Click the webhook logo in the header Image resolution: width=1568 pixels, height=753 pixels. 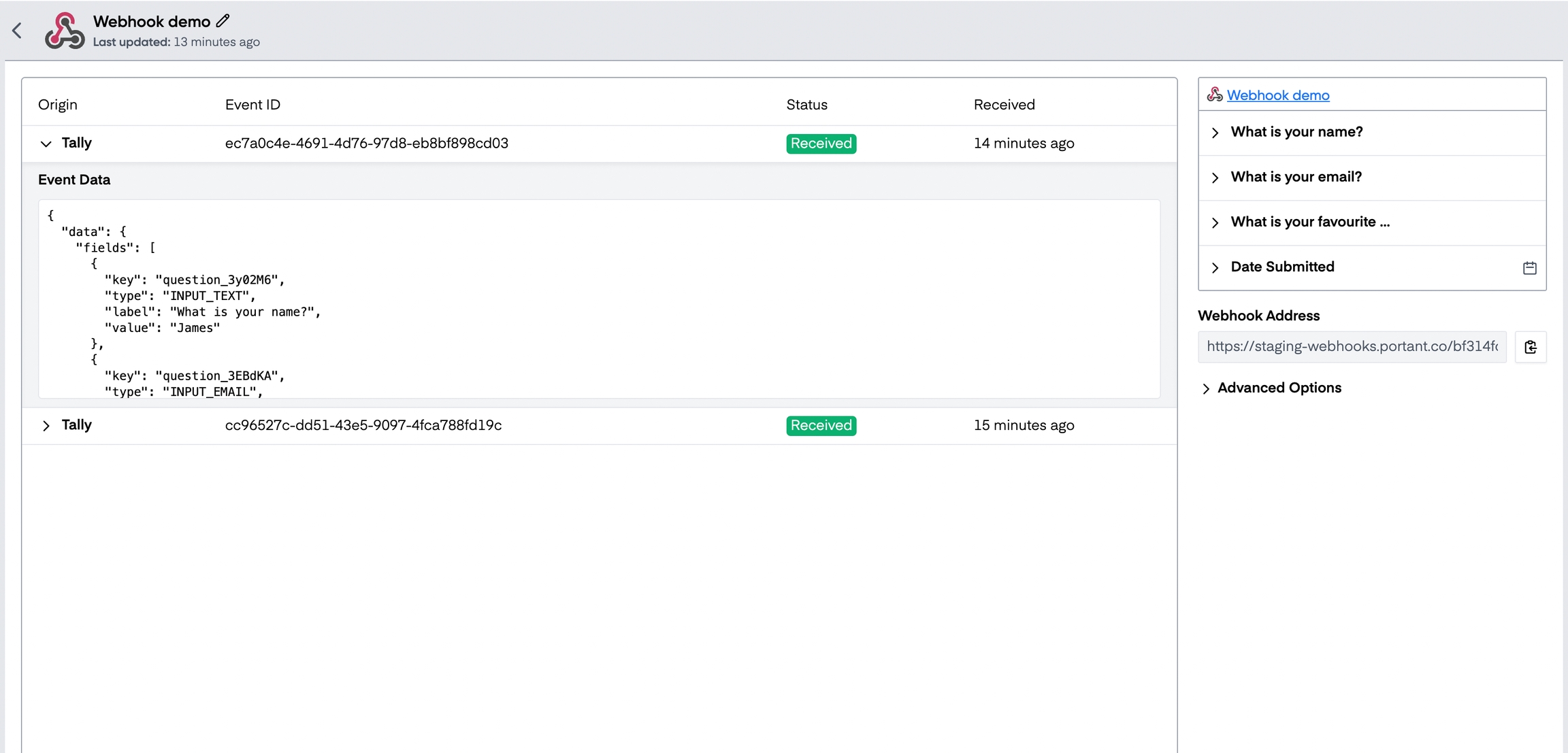[x=63, y=30]
